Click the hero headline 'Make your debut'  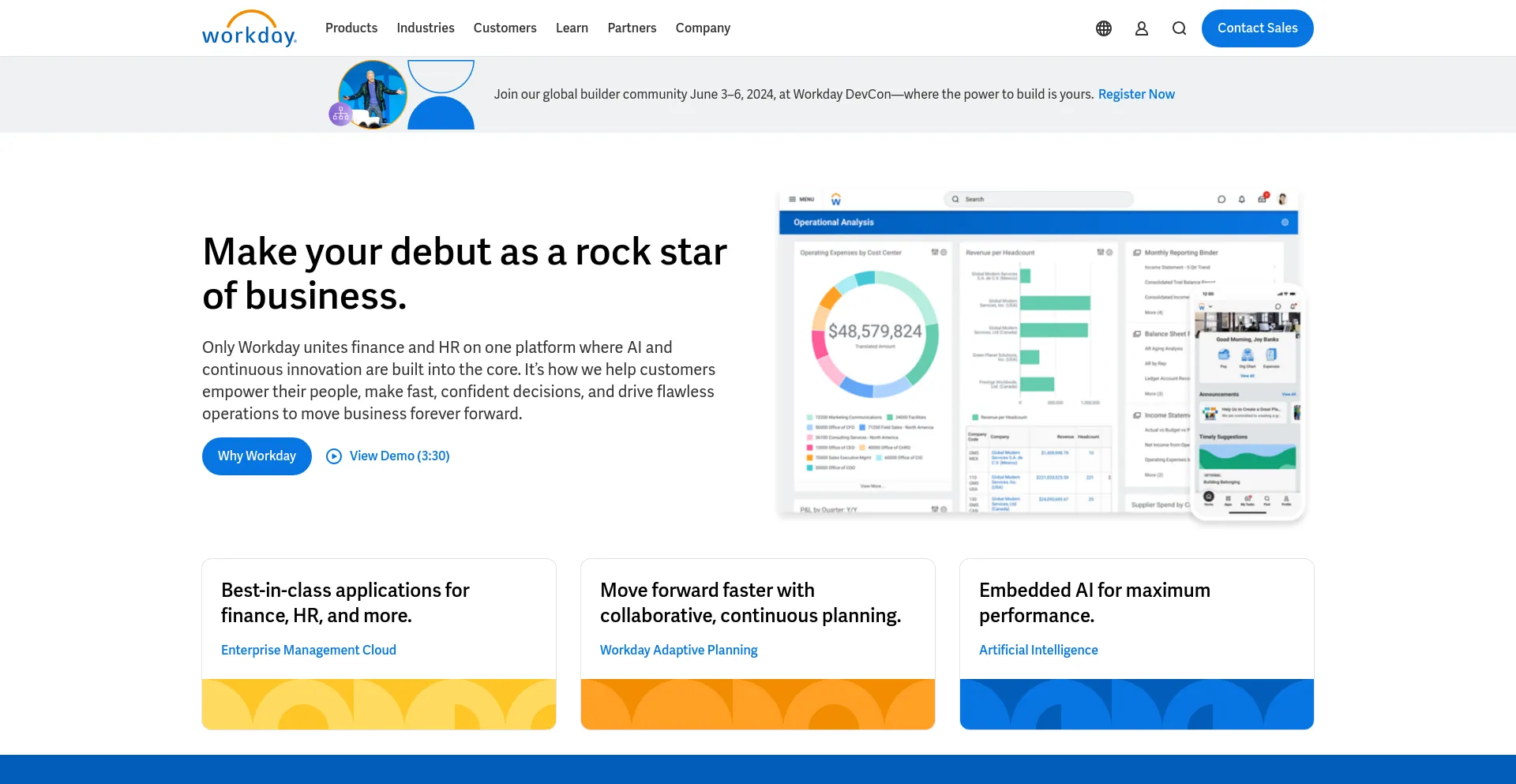tap(464, 274)
